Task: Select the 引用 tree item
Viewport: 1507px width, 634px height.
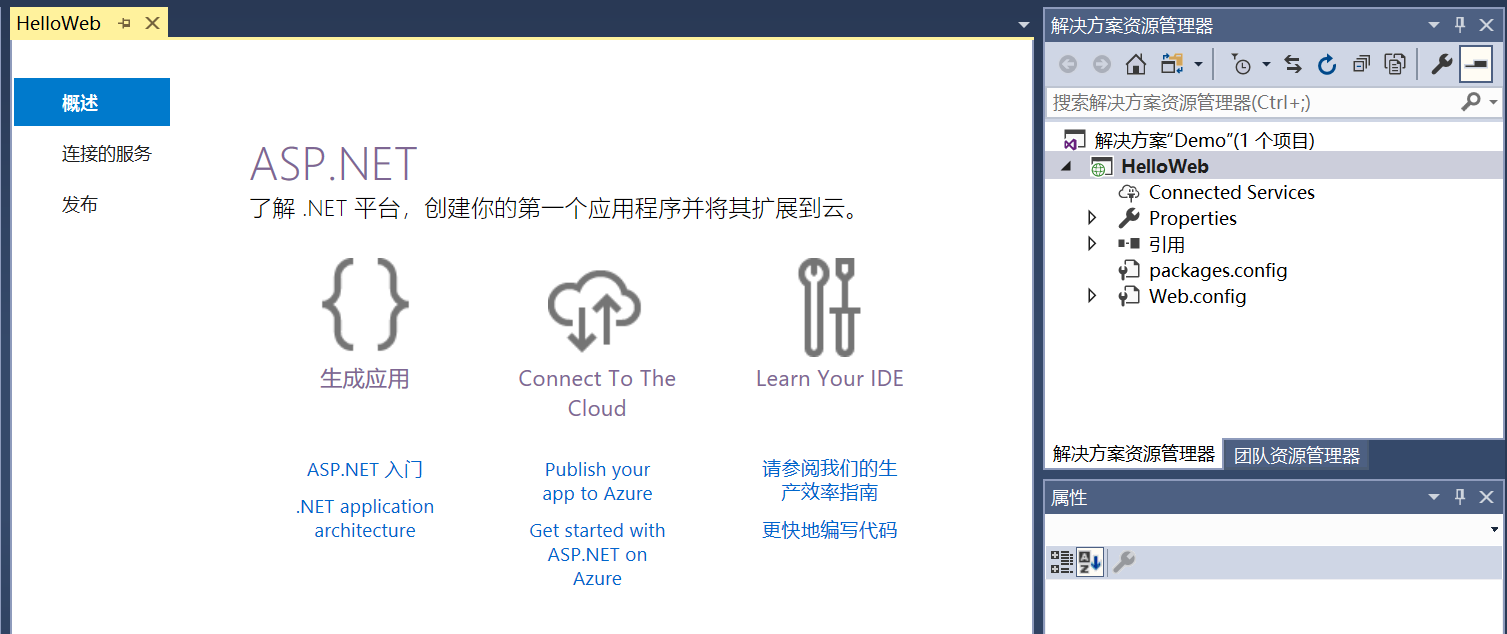Action: tap(1167, 244)
